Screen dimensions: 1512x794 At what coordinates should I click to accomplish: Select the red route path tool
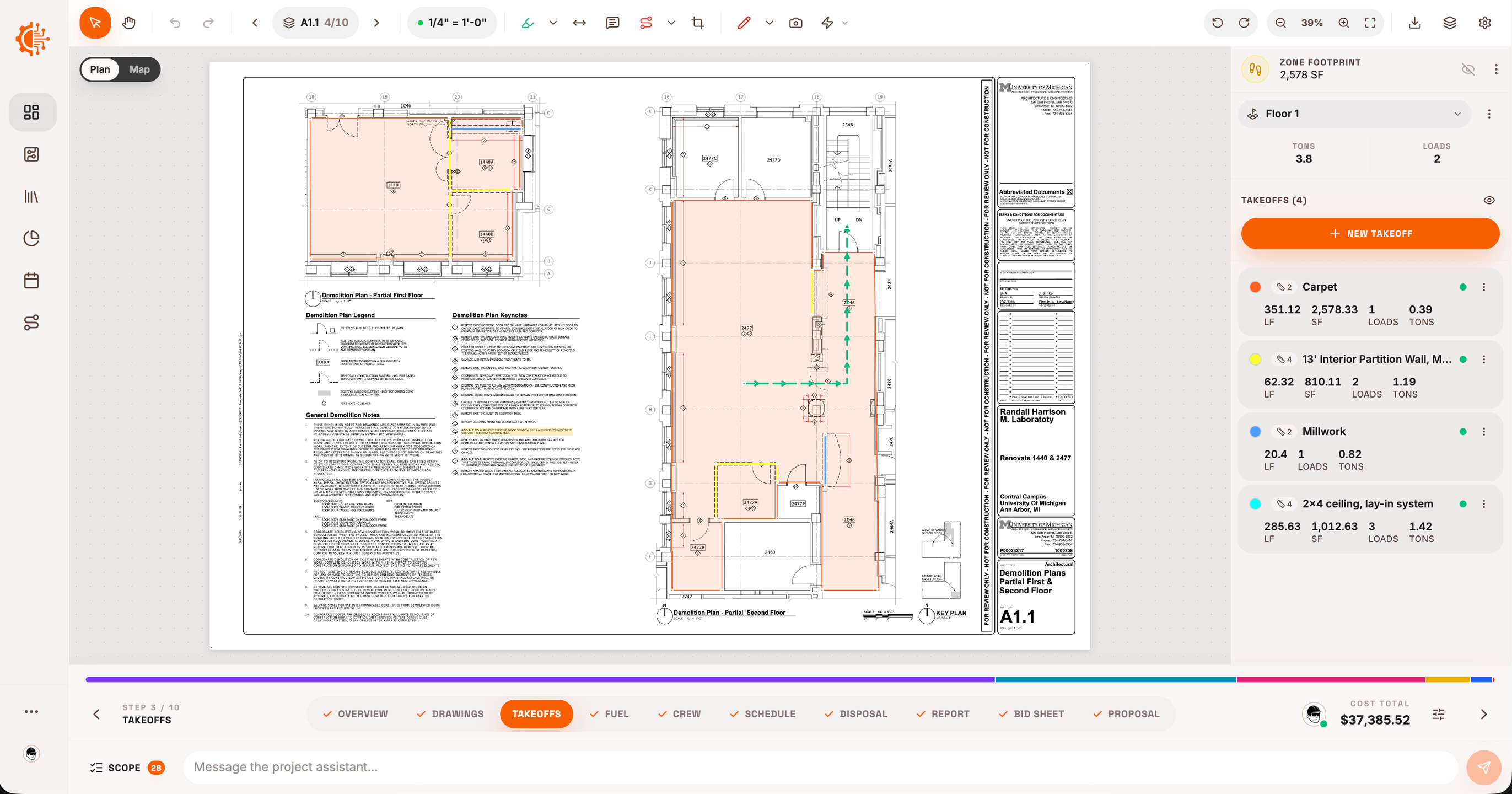[x=645, y=23]
